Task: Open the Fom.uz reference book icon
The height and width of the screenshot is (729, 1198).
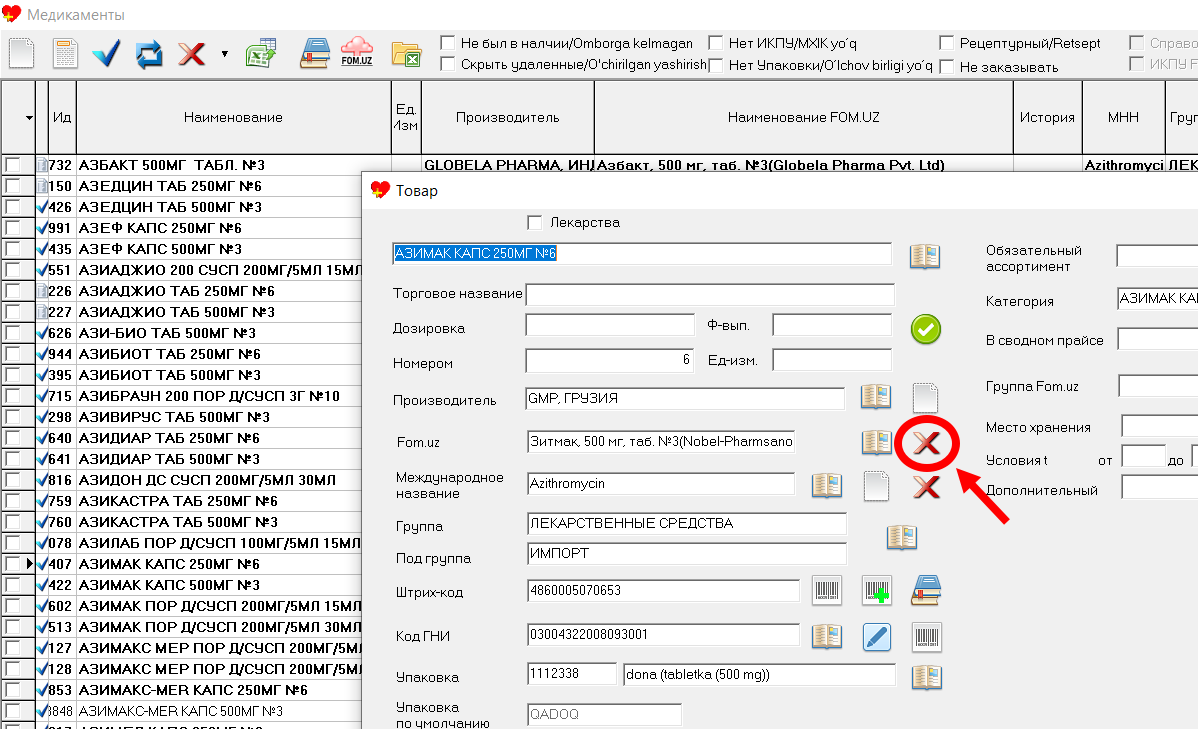Action: [x=876, y=441]
